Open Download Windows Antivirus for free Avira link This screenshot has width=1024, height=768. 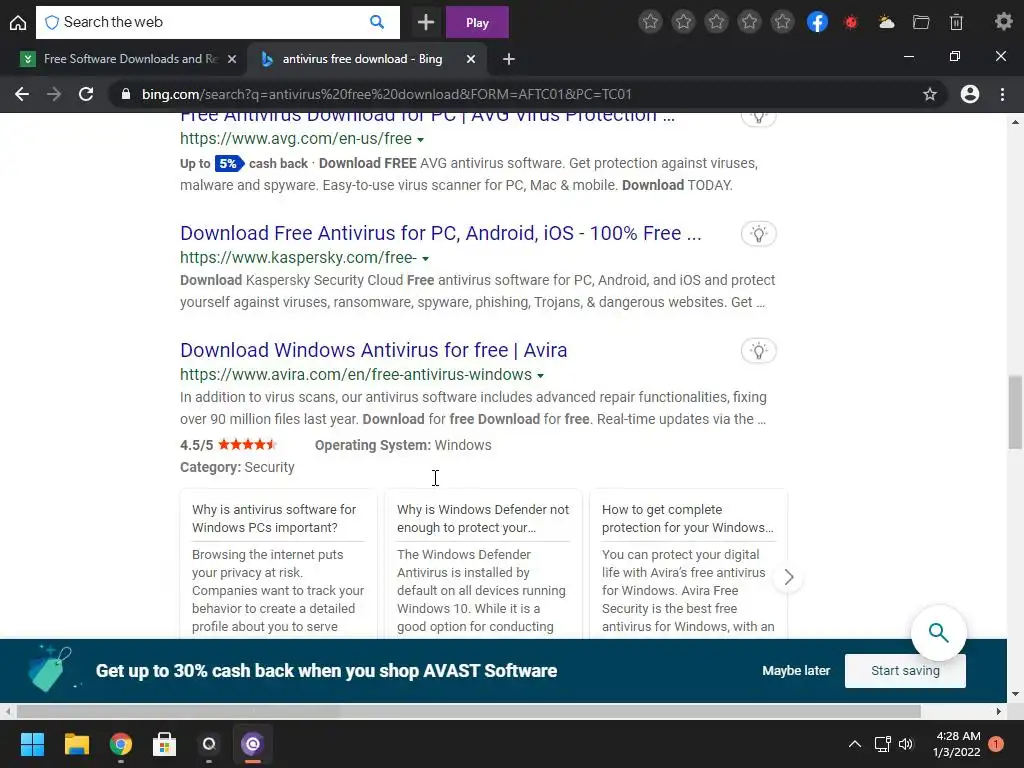pos(374,350)
